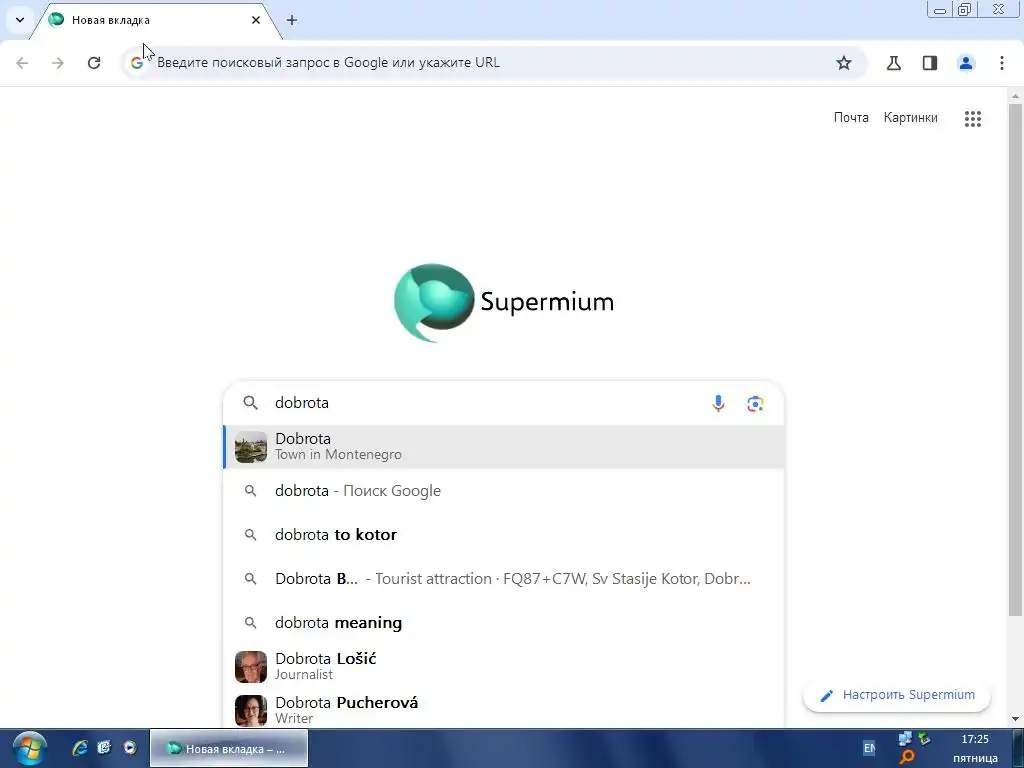Go forward using the forward arrow
The image size is (1024, 768).
(x=58, y=63)
